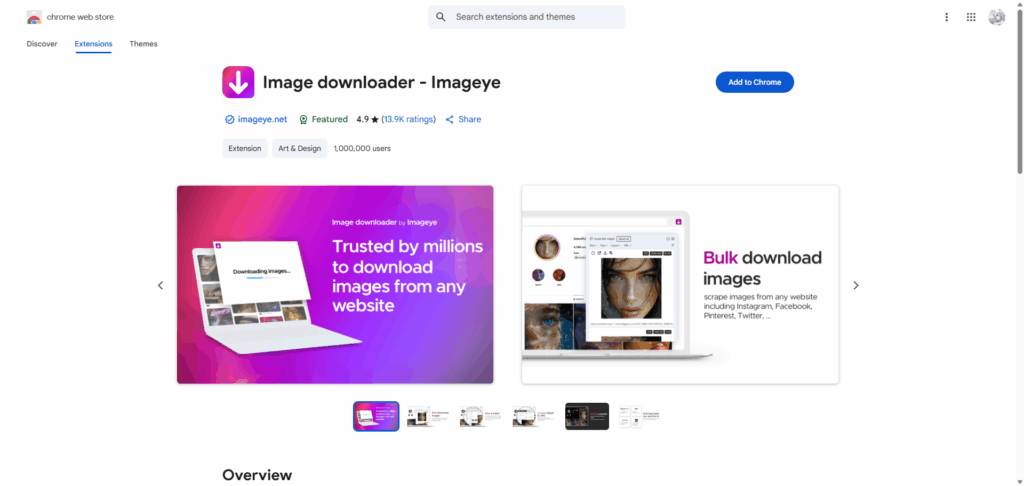Open the three-dot more options menu
Image resolution: width=1024 pixels, height=486 pixels.
[946, 17]
